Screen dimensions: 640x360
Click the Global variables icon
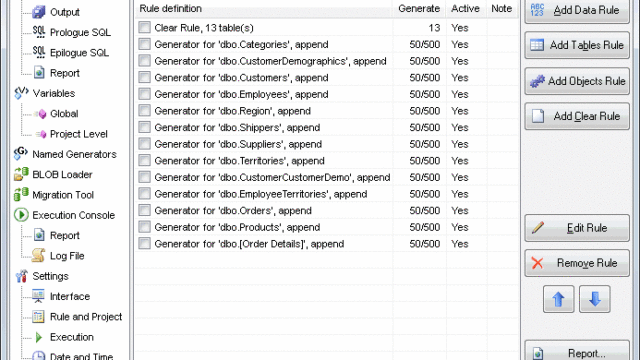click(x=40, y=113)
